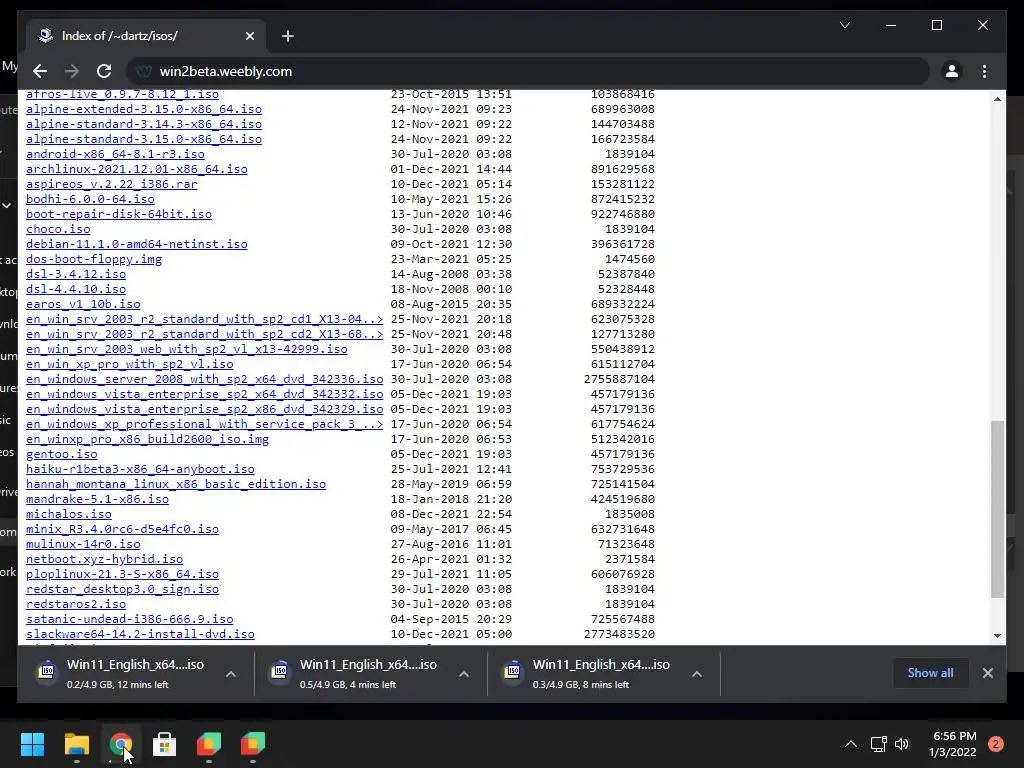
Task: Reload the page with the refresh icon
Action: (x=104, y=71)
